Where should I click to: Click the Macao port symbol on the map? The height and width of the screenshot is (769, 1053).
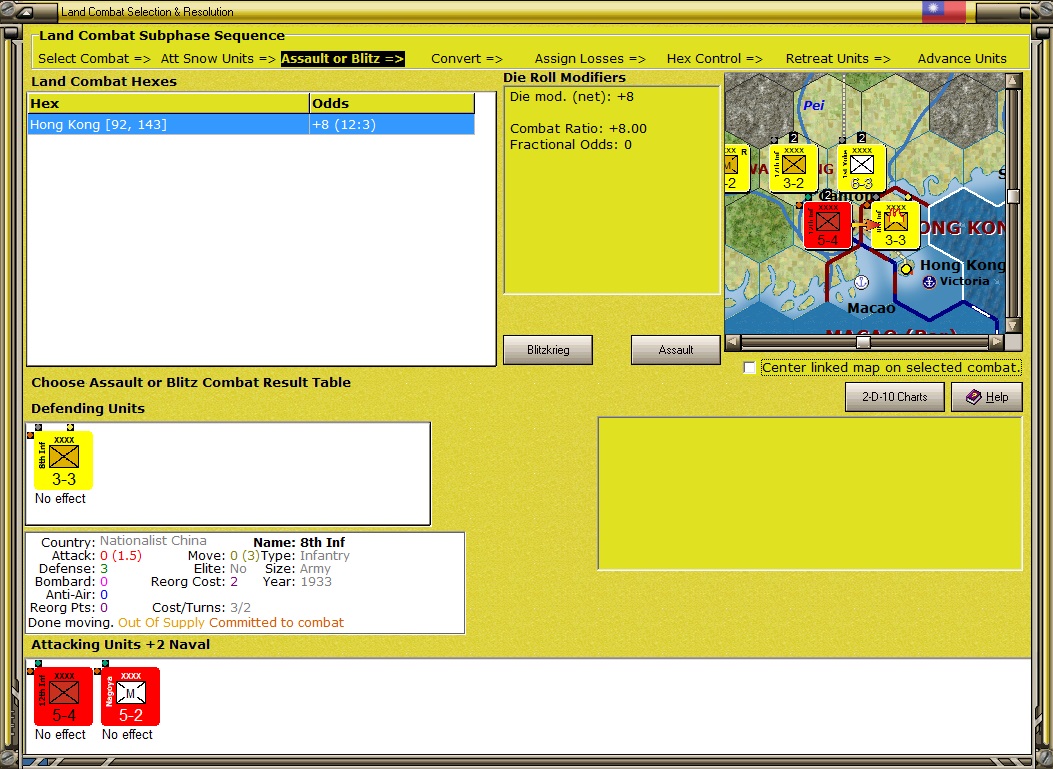point(861,282)
